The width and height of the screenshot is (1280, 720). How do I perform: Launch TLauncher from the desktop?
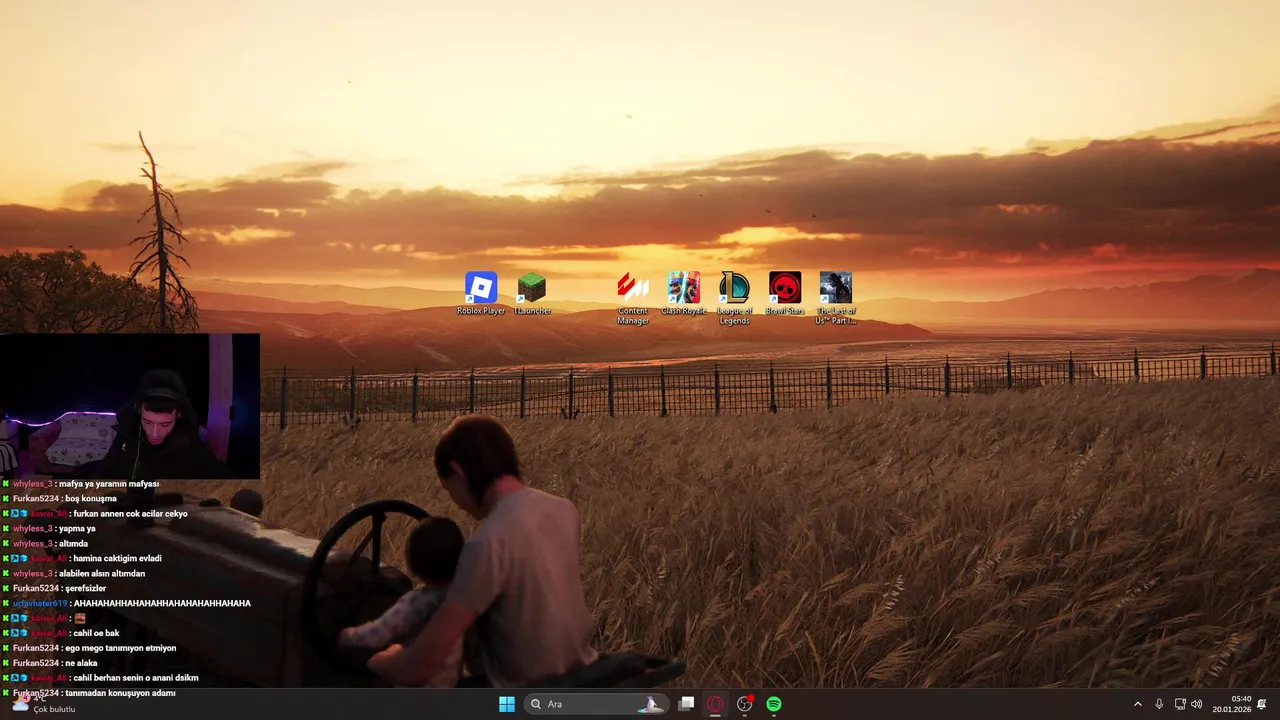click(532, 293)
